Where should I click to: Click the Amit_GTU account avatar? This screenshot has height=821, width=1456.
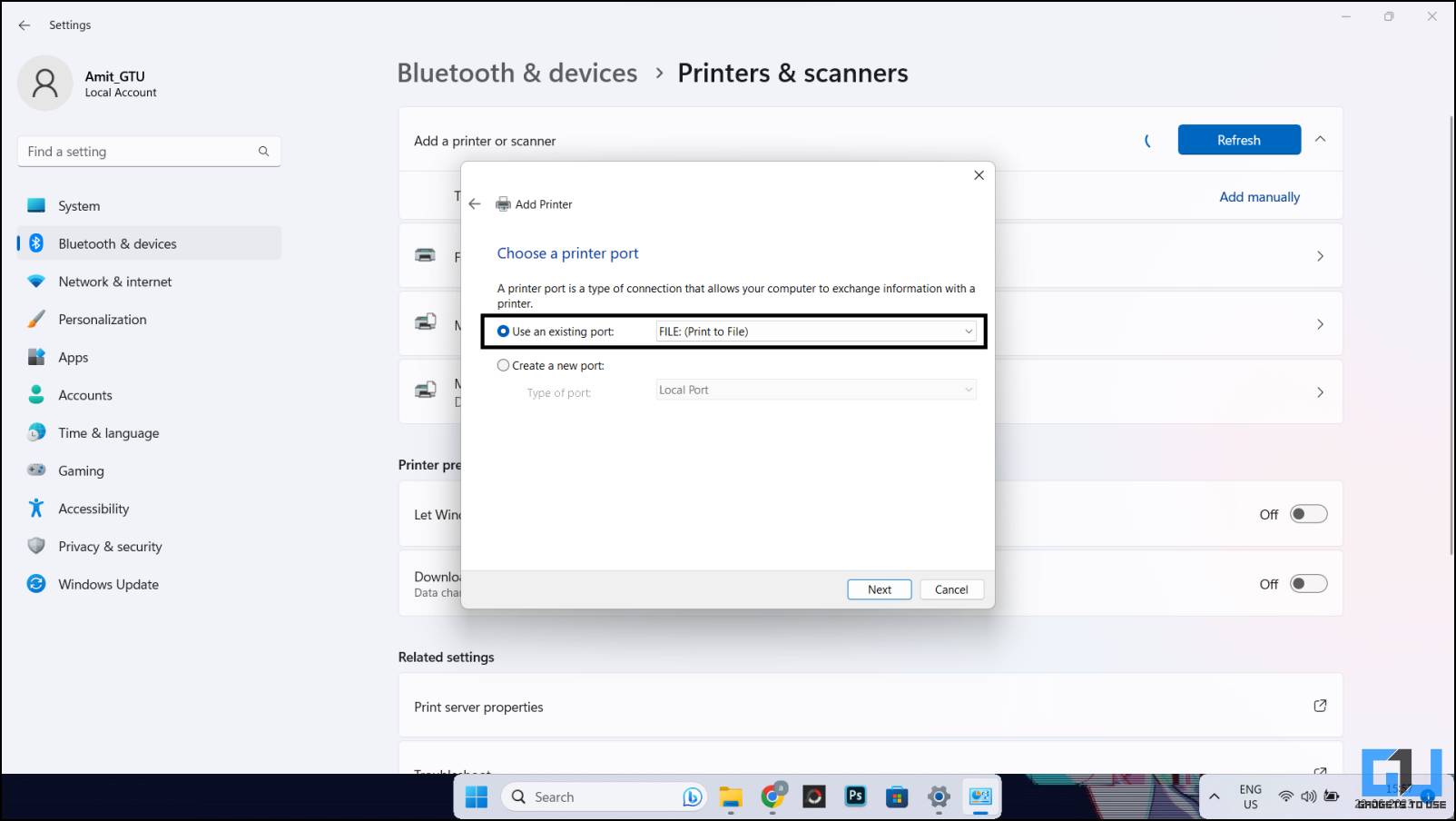[44, 84]
